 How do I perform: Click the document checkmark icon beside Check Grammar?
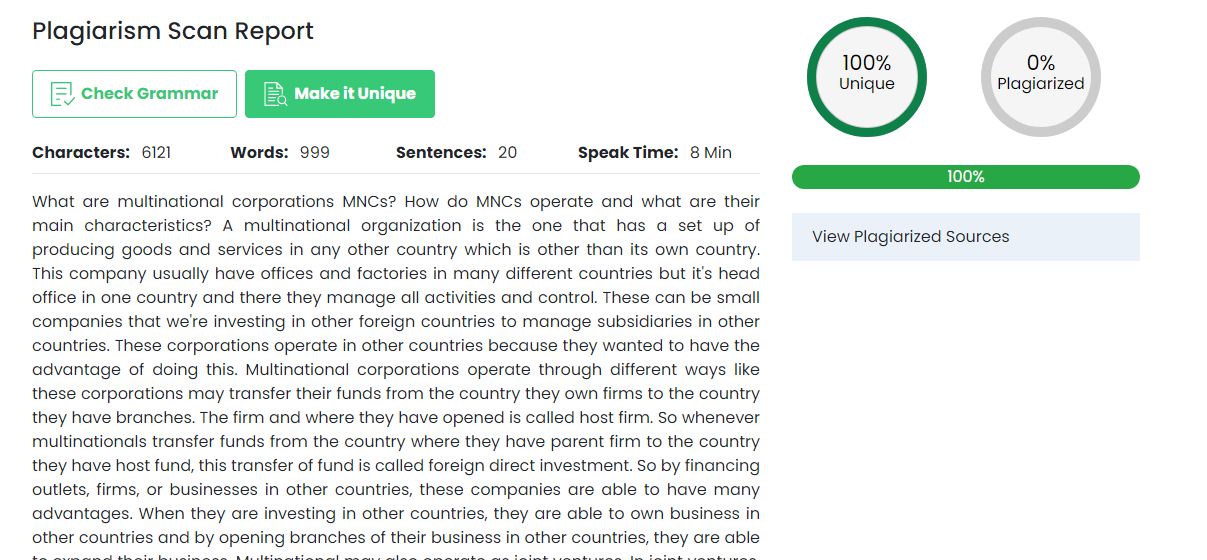(62, 94)
